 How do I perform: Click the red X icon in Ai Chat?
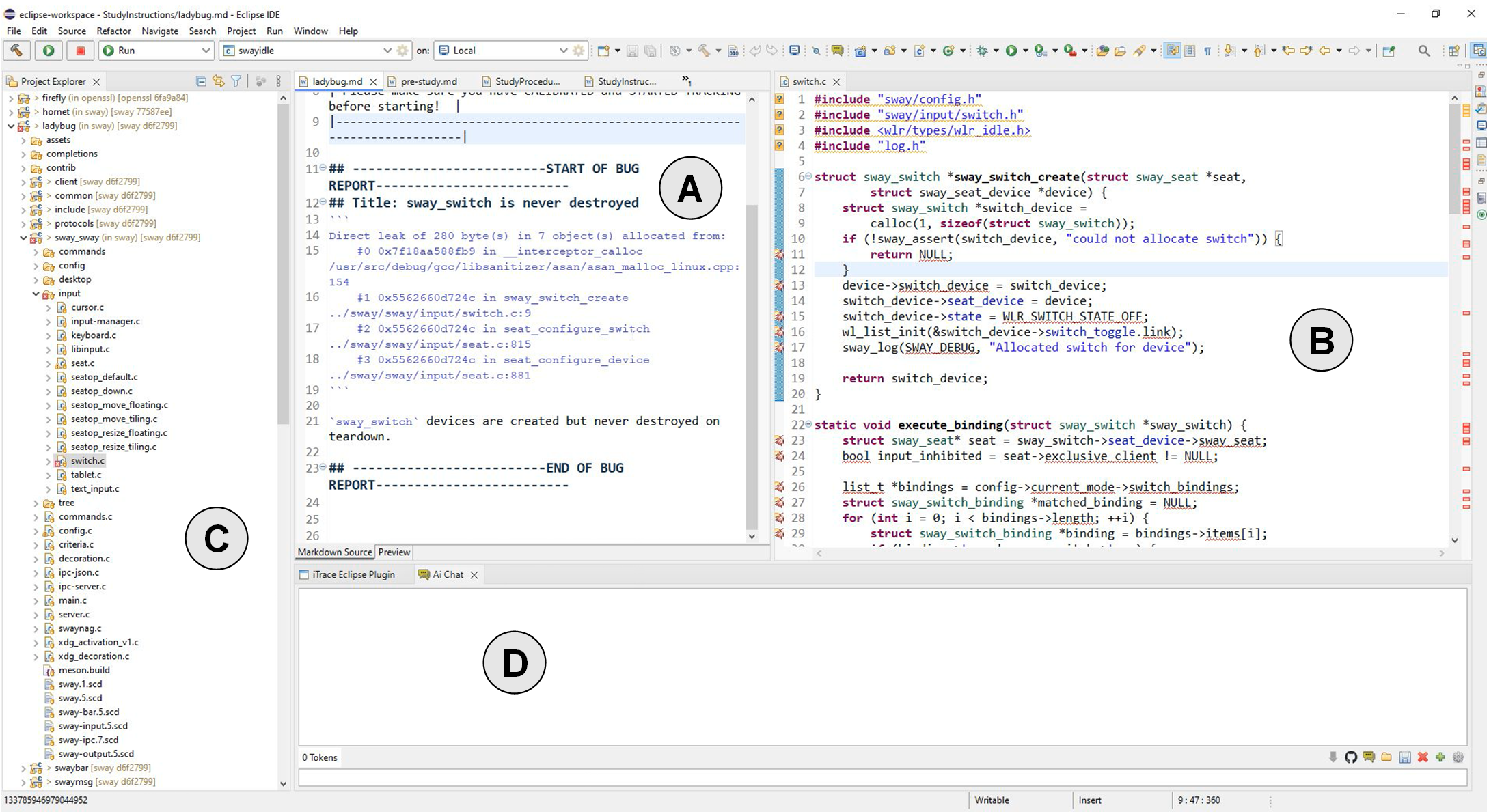(x=1423, y=757)
